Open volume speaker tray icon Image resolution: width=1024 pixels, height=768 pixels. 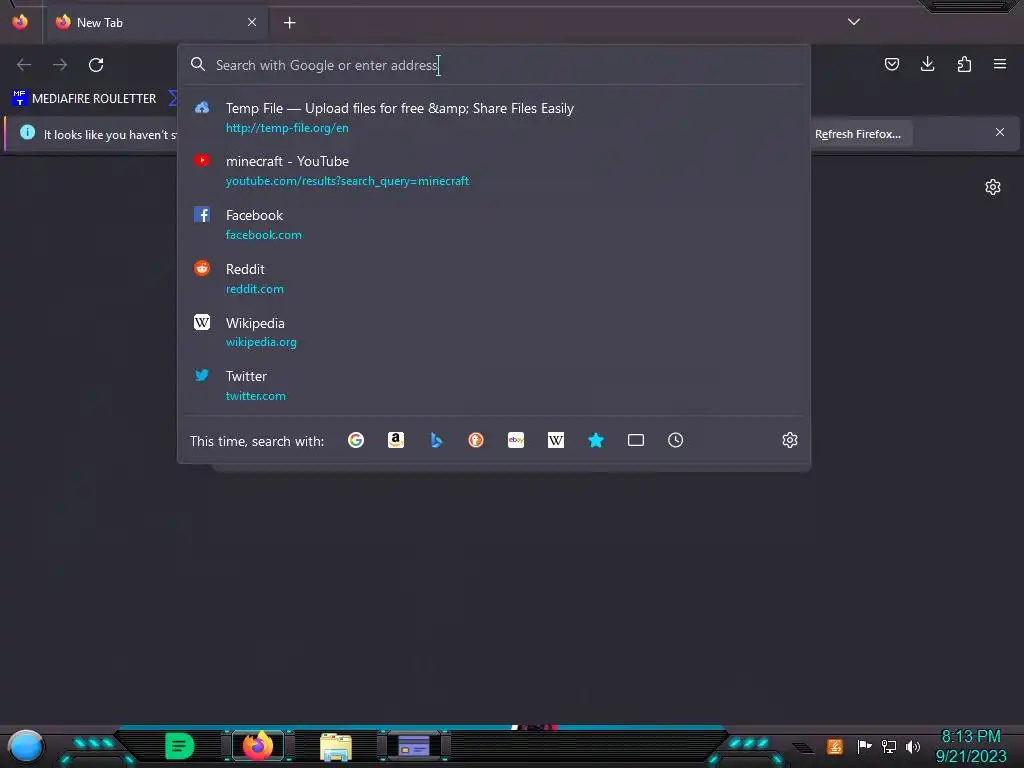tap(913, 746)
